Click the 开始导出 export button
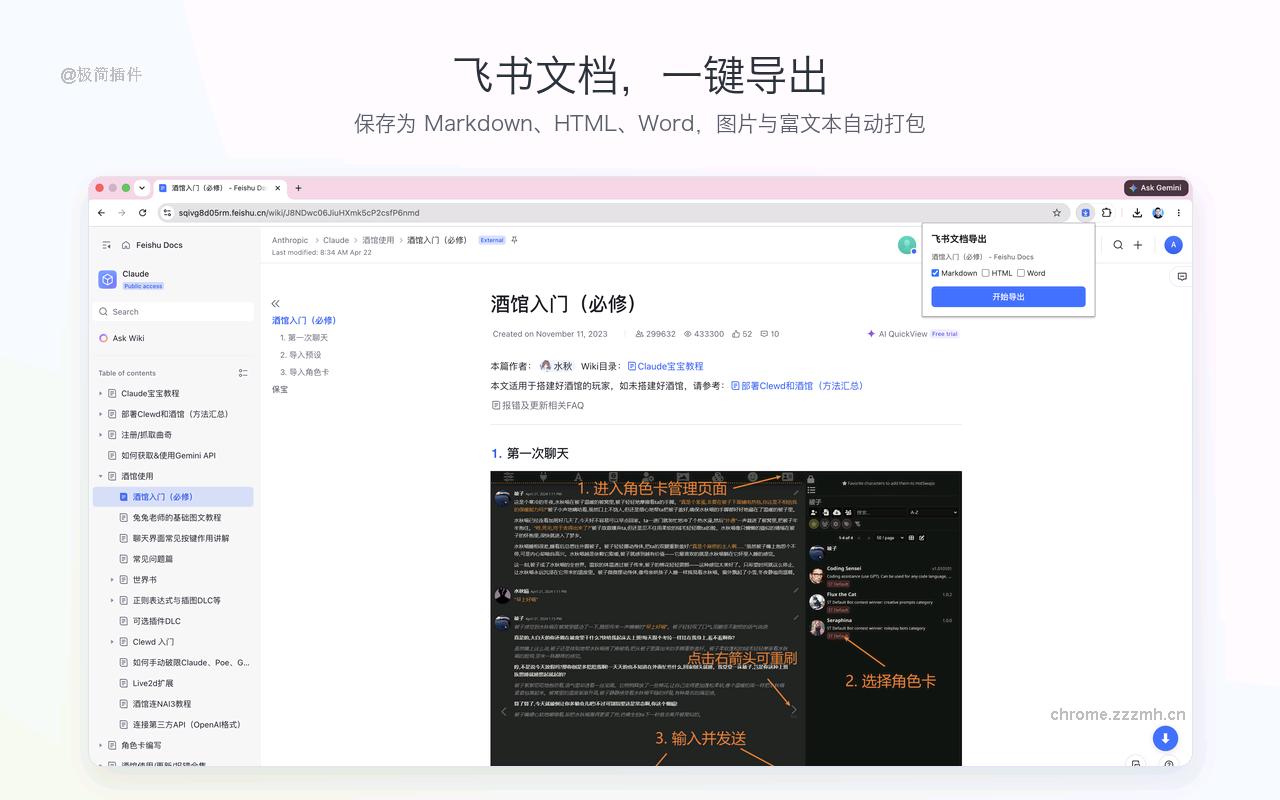This screenshot has width=1280, height=800. [1008, 297]
